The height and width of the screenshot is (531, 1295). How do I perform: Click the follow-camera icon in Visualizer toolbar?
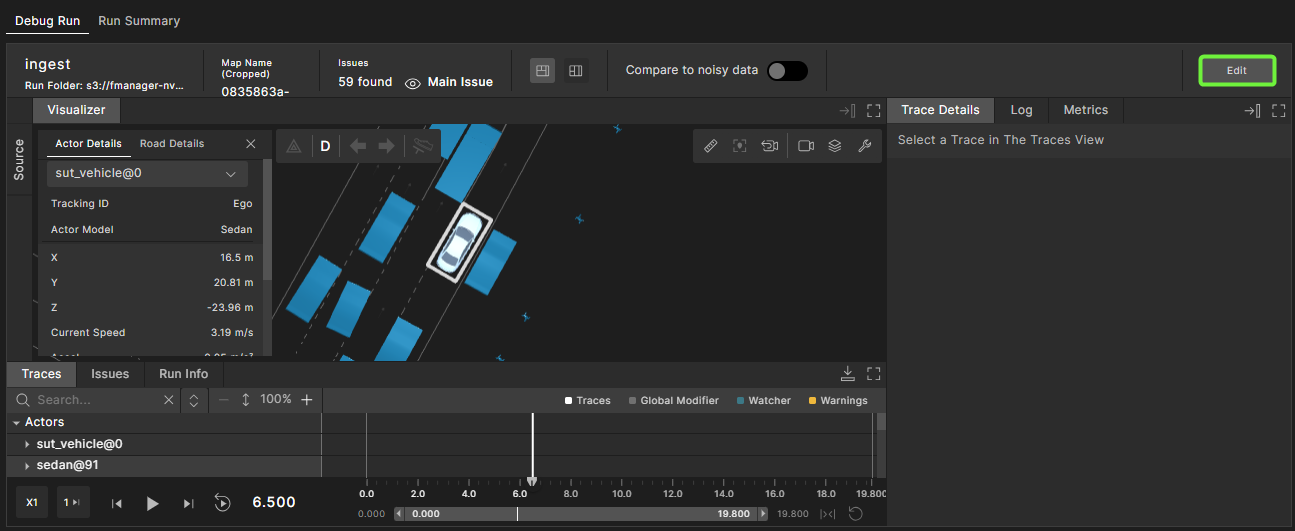769,146
